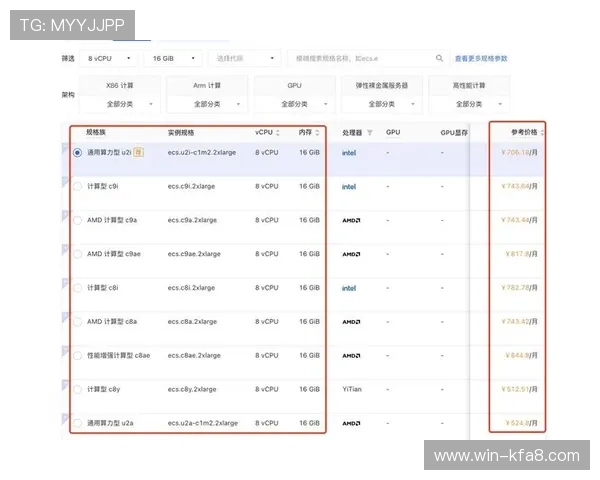600x480 pixels.
Task: Click the 实例规格 column header
Action: point(181,133)
